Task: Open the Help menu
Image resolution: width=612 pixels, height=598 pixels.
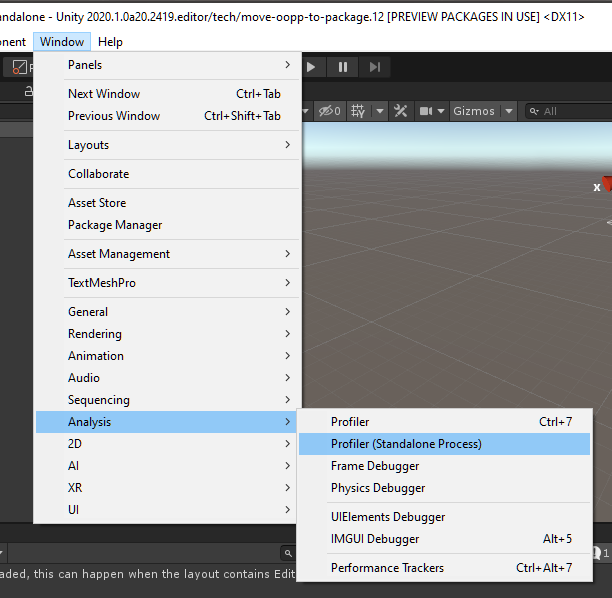Action: [x=110, y=42]
